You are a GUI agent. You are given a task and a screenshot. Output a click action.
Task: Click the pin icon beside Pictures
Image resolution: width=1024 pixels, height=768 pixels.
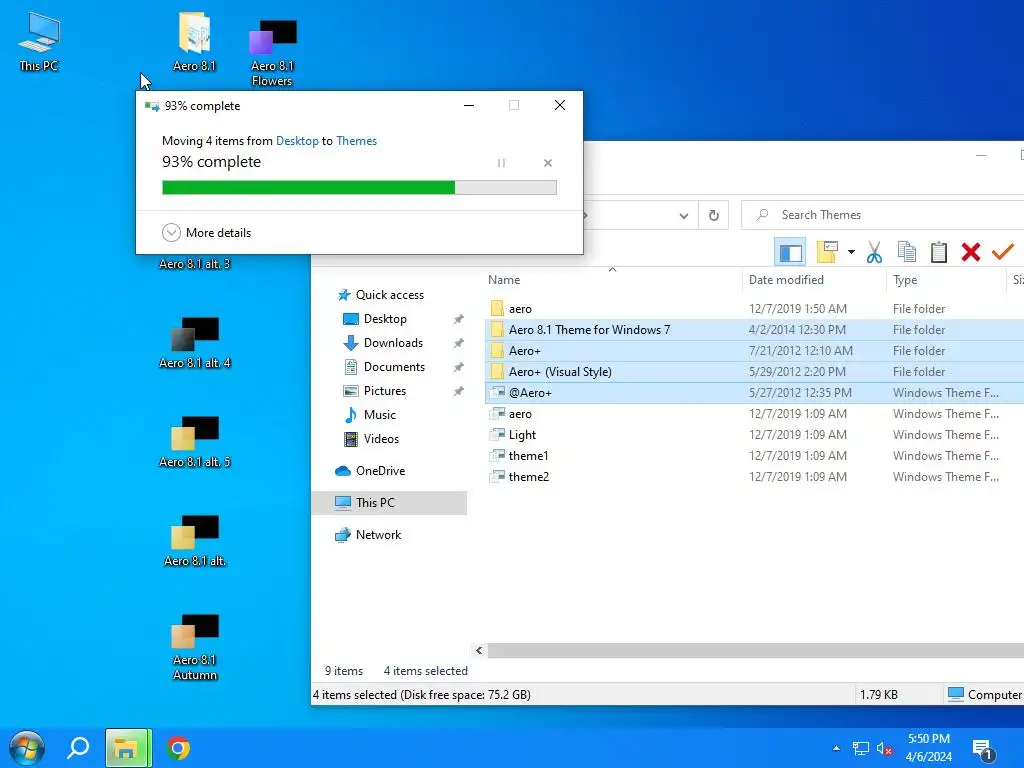[458, 392]
